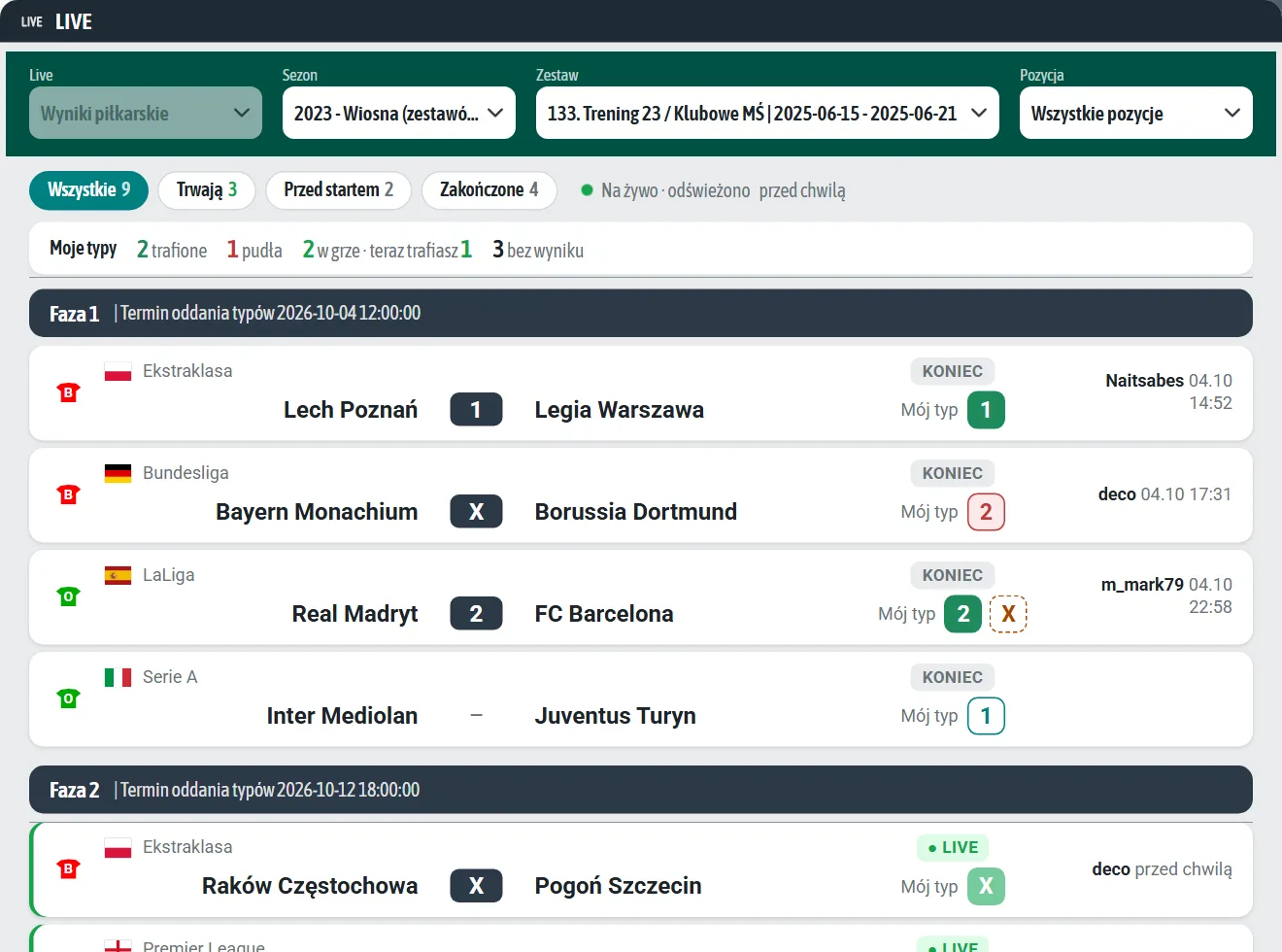Click my pick X for Raków Częstochowa match
Image resolution: width=1282 pixels, height=952 pixels.
pos(986,886)
